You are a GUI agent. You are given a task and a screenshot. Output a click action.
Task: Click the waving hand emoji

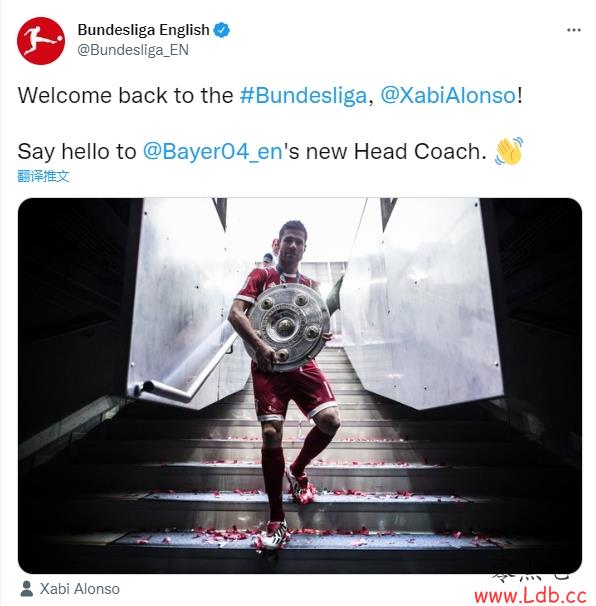509,151
